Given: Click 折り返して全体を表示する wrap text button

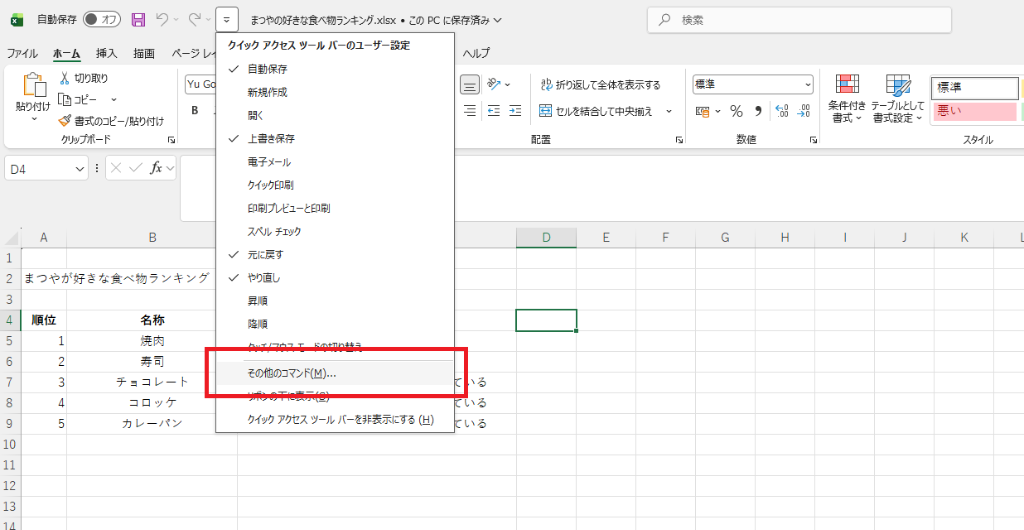Looking at the screenshot, I should coord(600,85).
